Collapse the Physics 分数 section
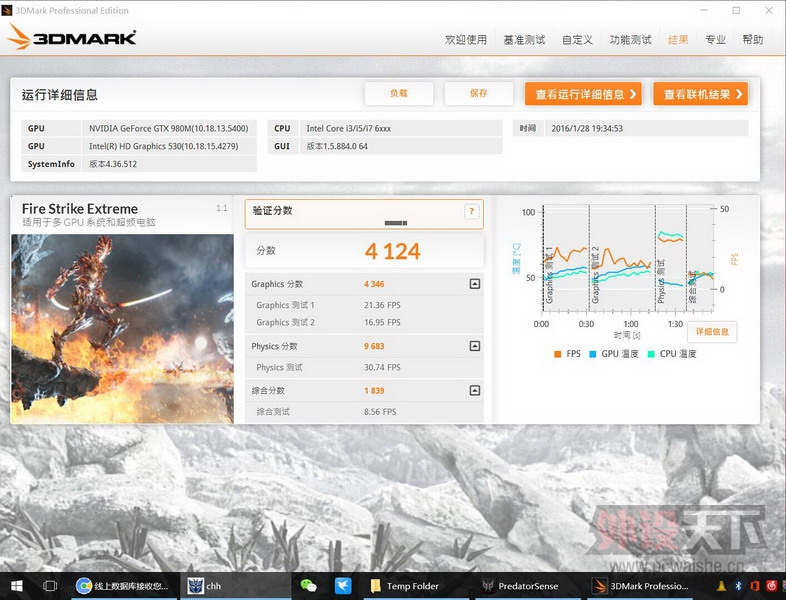Viewport: 786px width, 600px height. coord(475,346)
